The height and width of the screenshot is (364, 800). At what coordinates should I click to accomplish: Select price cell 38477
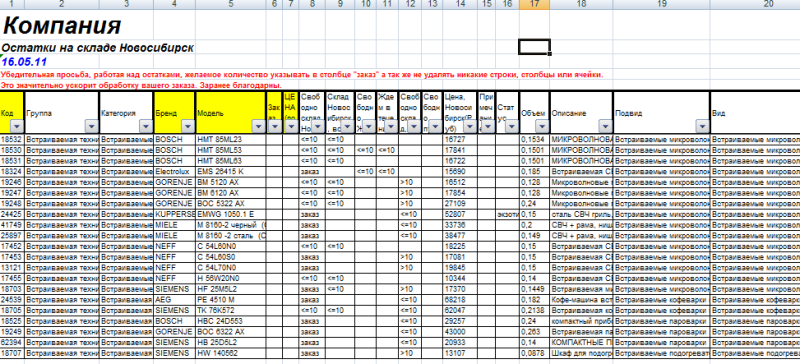tap(460, 235)
